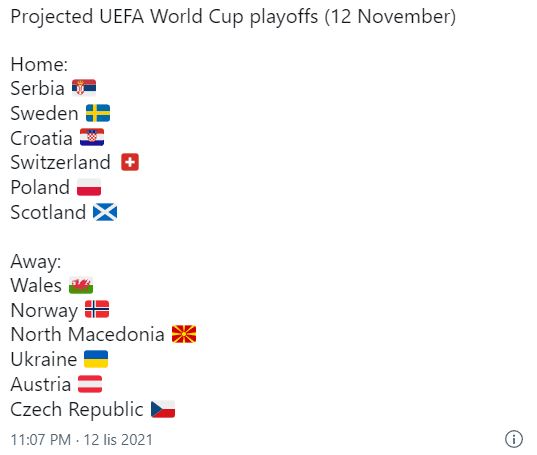Click the Switzerland team name
This screenshot has height=455, width=537.
(x=61, y=162)
